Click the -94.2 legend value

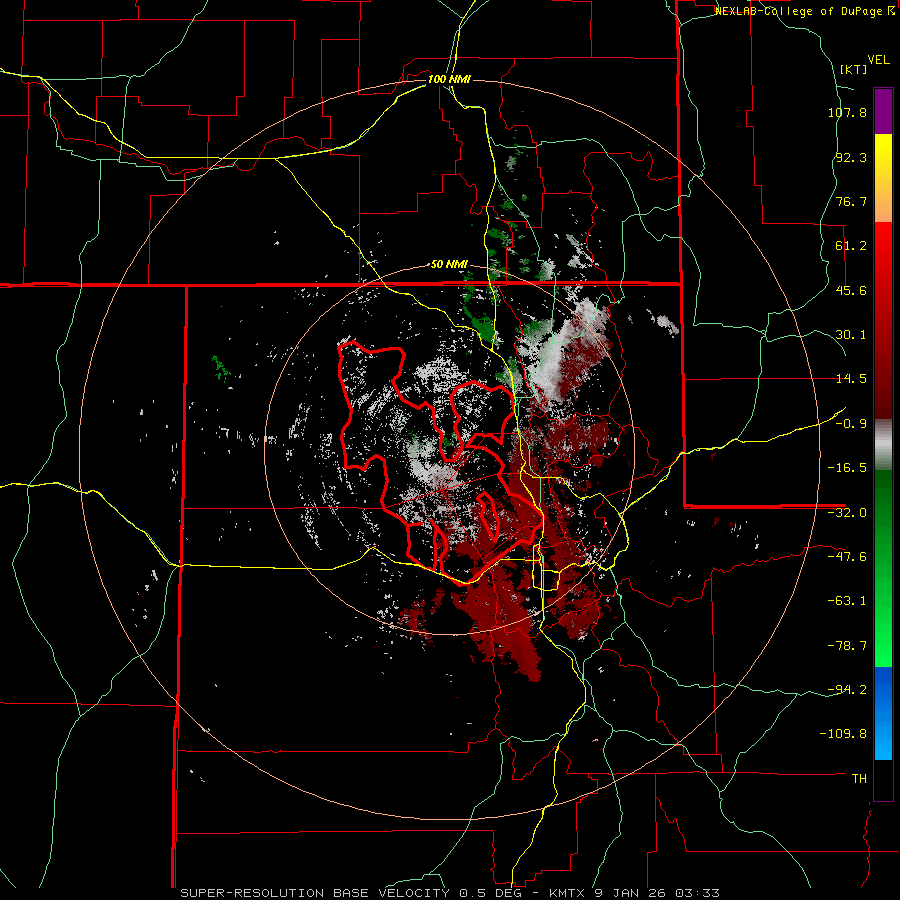click(847, 689)
